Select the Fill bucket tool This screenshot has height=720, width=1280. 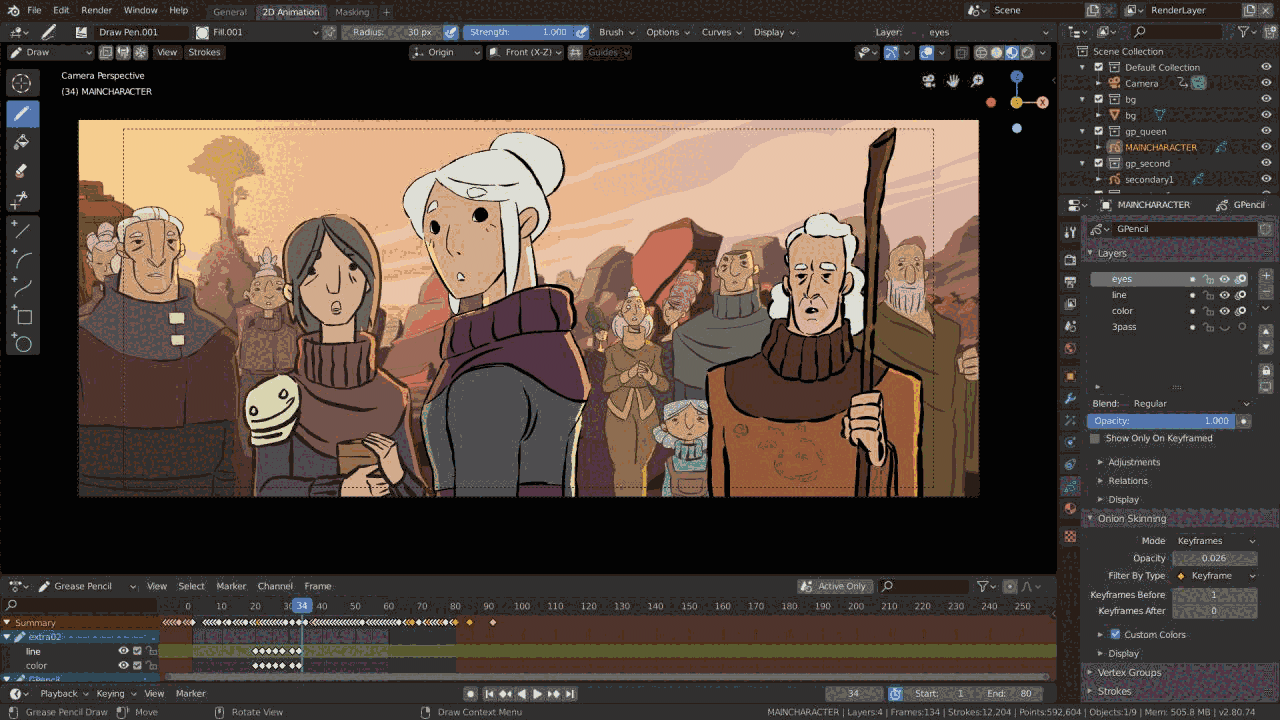click(x=22, y=143)
